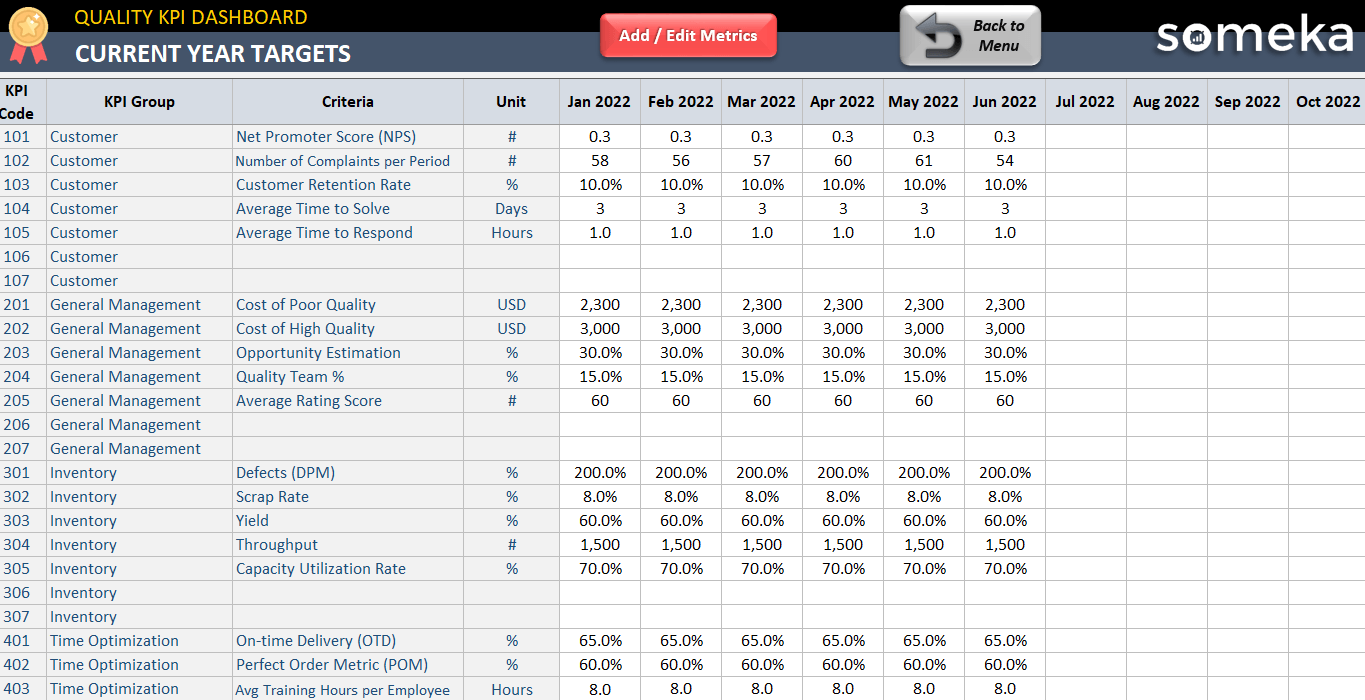Image resolution: width=1365 pixels, height=700 pixels.
Task: Click KPI code 101 cell
Action: [x=23, y=137]
